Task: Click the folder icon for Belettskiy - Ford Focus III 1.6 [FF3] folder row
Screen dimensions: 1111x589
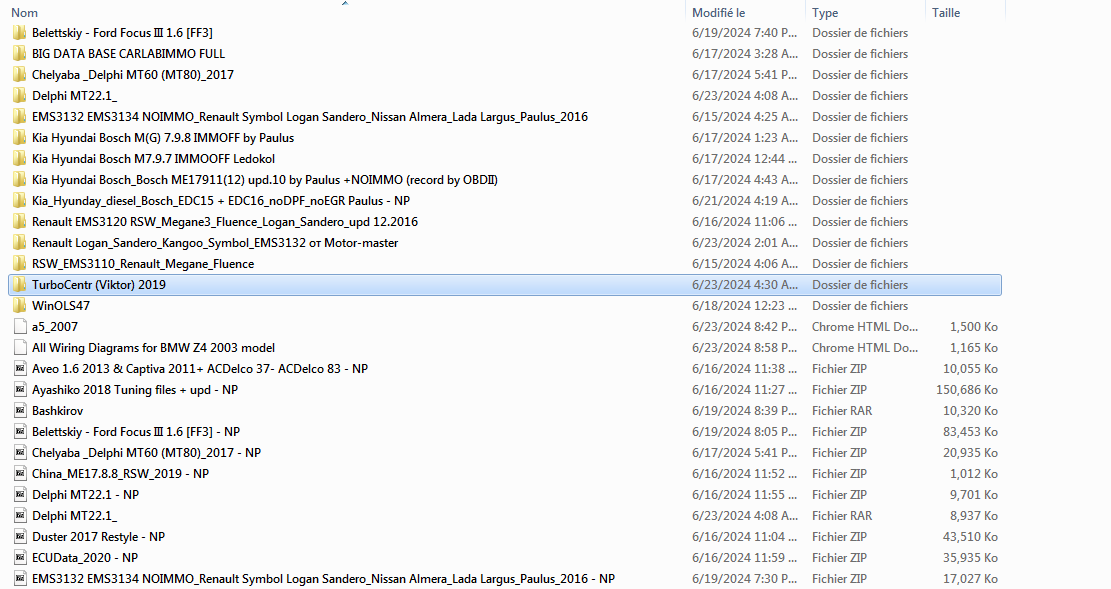Action: (20, 33)
